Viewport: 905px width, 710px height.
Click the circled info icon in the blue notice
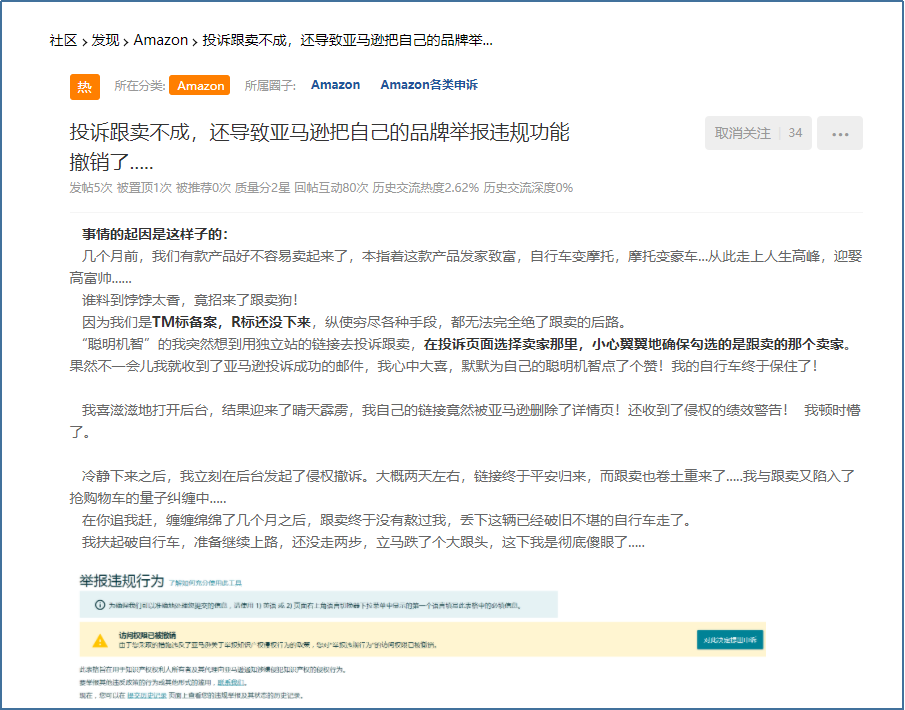click(x=99, y=605)
